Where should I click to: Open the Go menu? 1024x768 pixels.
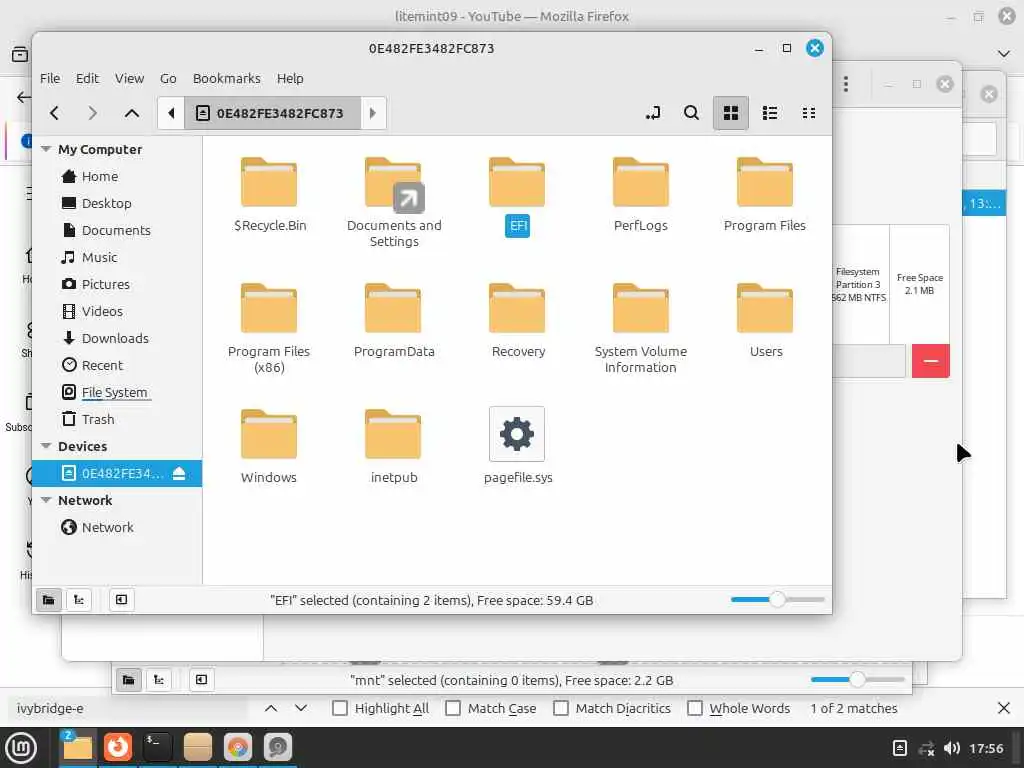click(168, 78)
